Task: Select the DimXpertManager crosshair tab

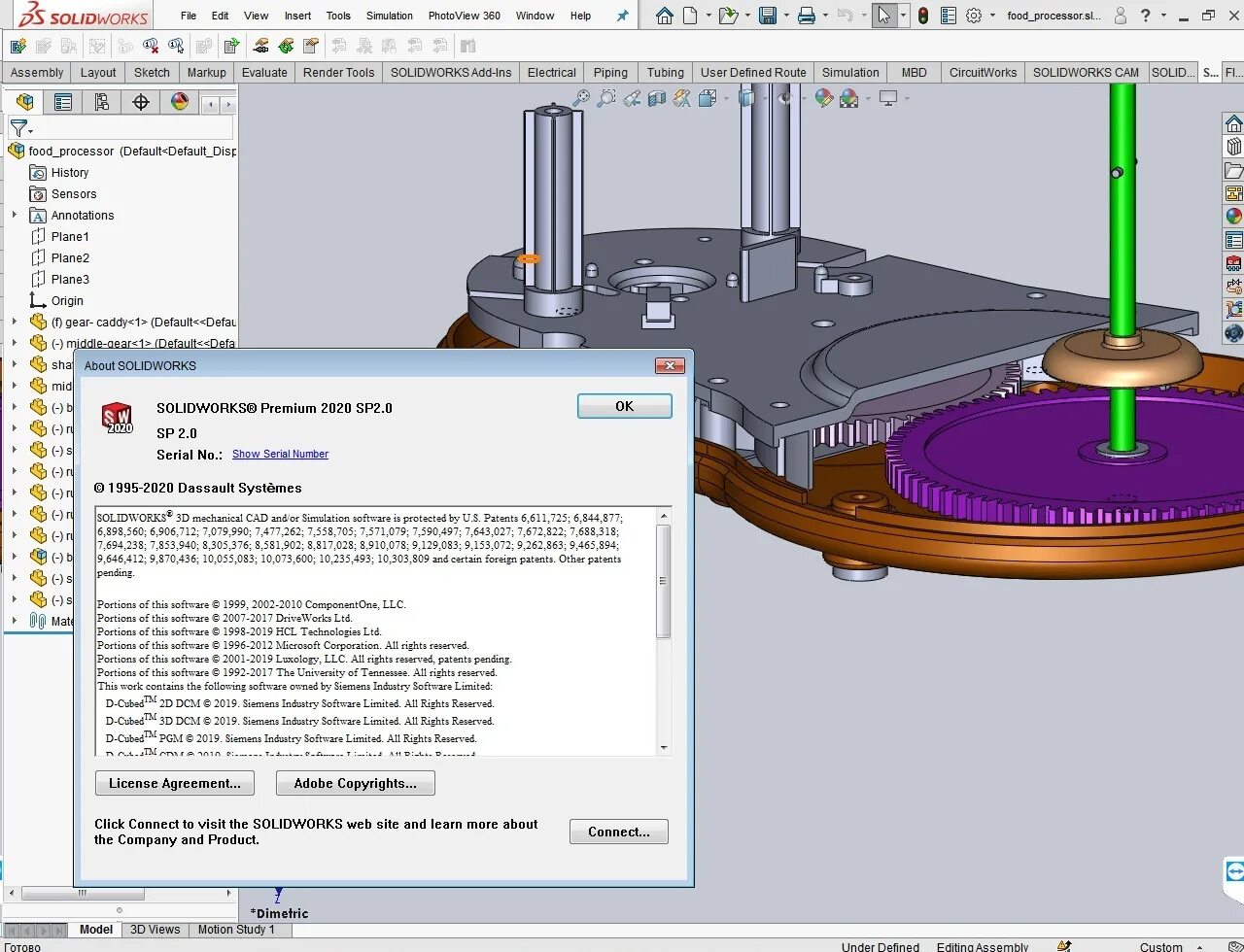Action: point(141,102)
